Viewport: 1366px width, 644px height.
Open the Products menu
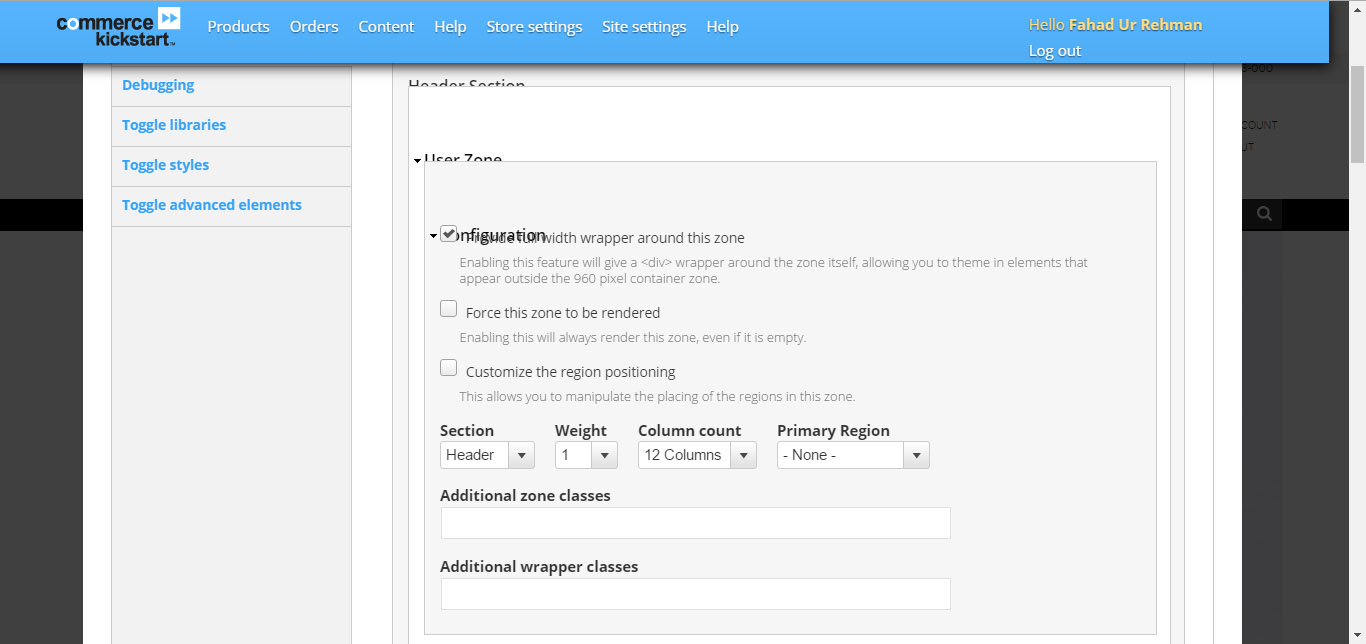[238, 27]
